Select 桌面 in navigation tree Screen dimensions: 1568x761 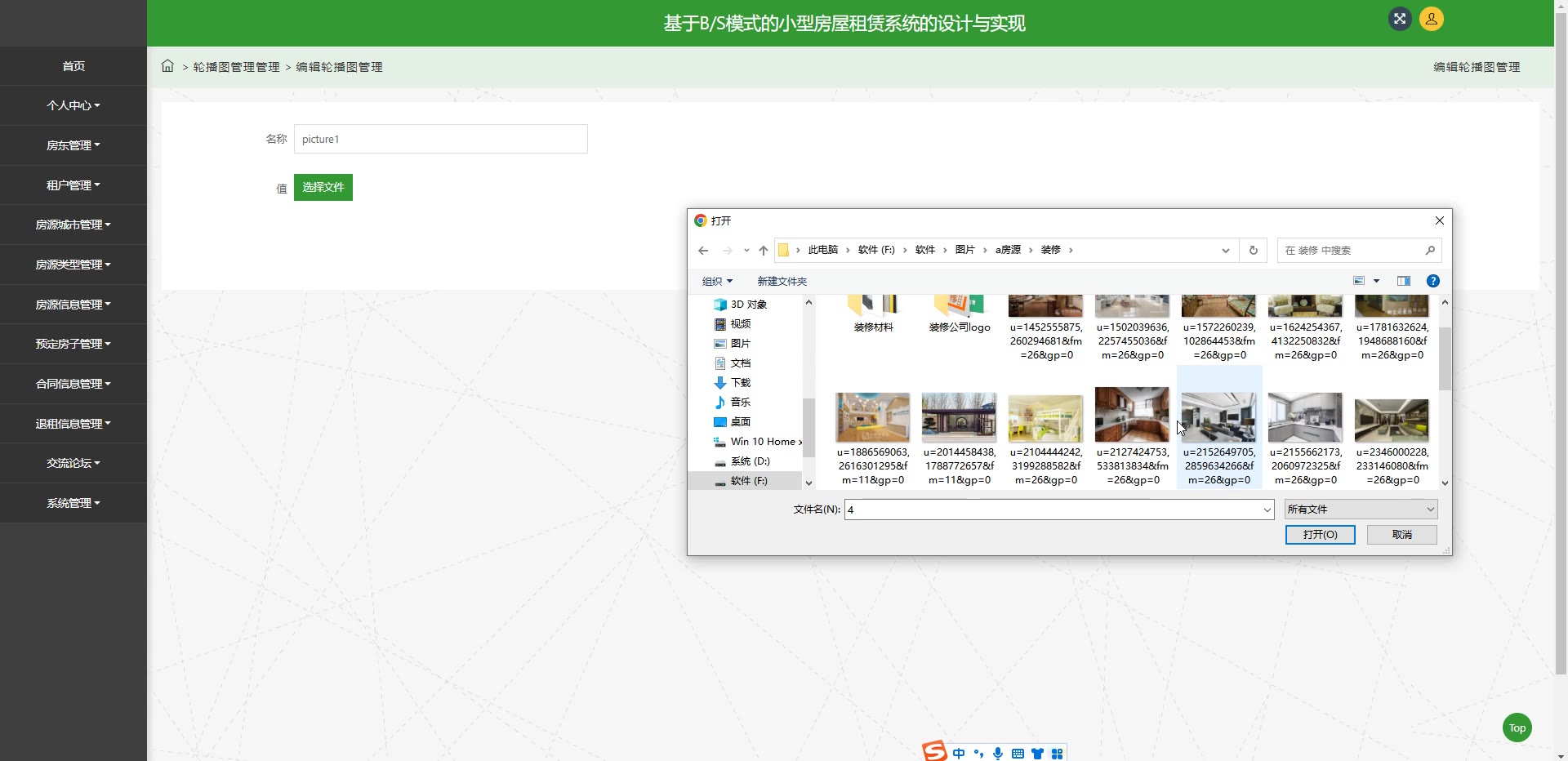click(x=733, y=422)
